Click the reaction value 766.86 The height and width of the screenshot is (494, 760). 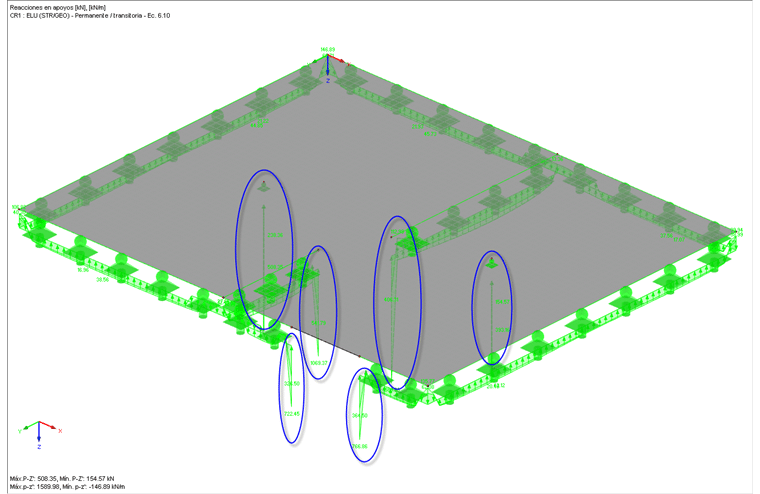(x=360, y=446)
